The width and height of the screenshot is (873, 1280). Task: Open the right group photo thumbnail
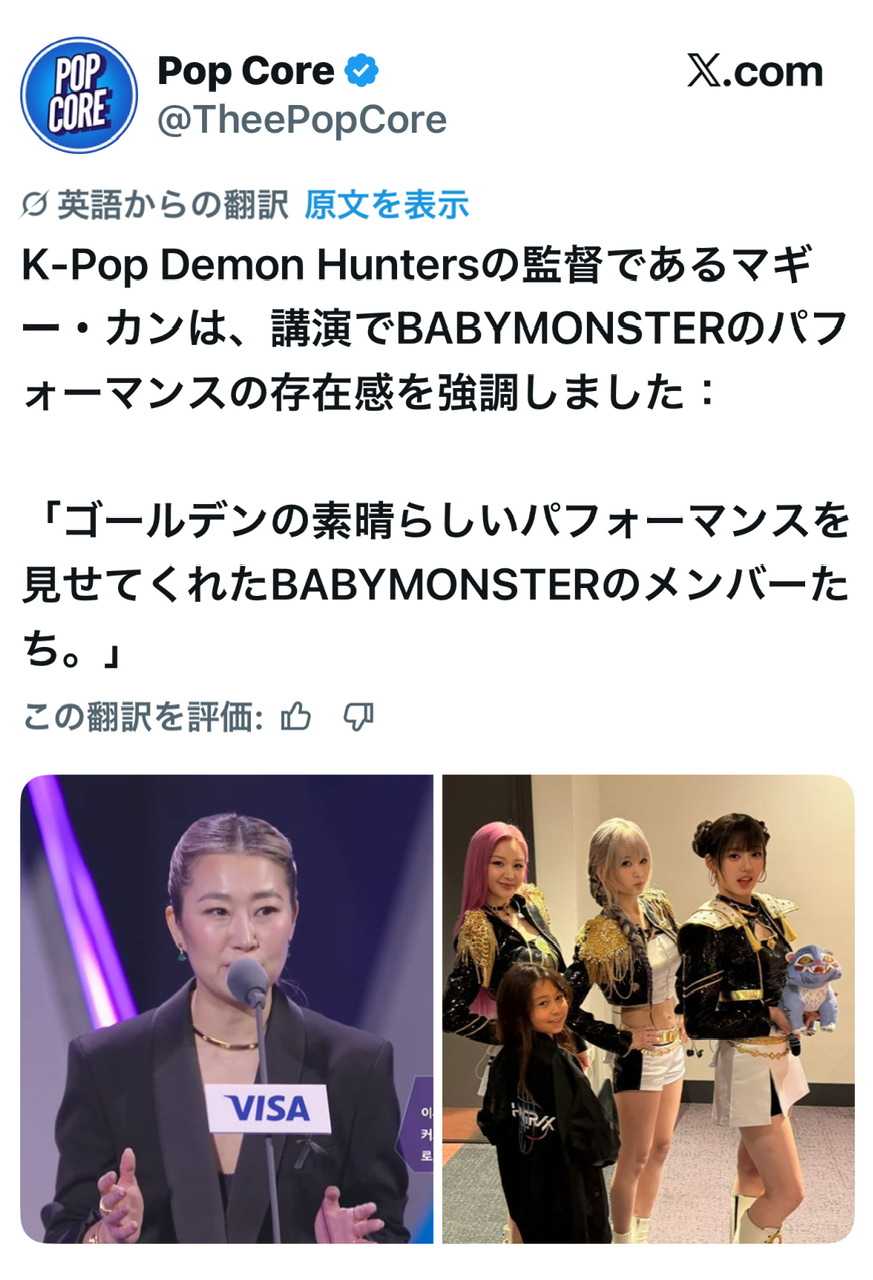(649, 1009)
